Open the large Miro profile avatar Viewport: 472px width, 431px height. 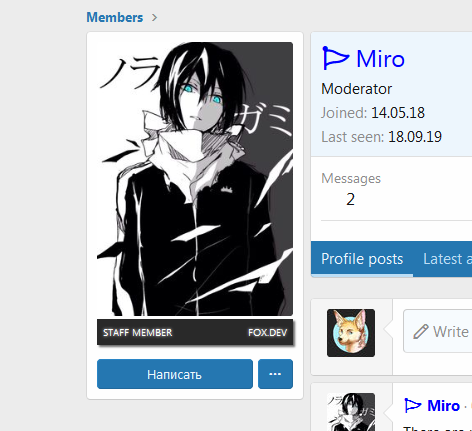[195, 179]
